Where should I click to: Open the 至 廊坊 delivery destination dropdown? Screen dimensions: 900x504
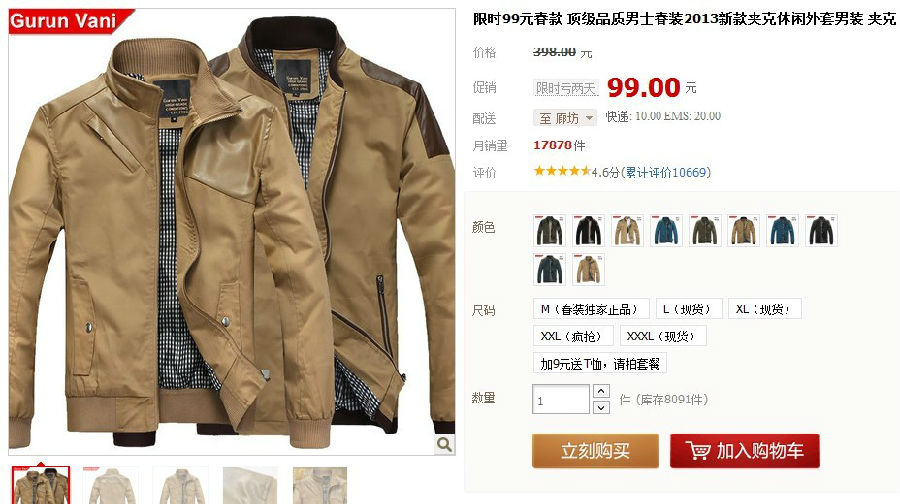tap(565, 118)
